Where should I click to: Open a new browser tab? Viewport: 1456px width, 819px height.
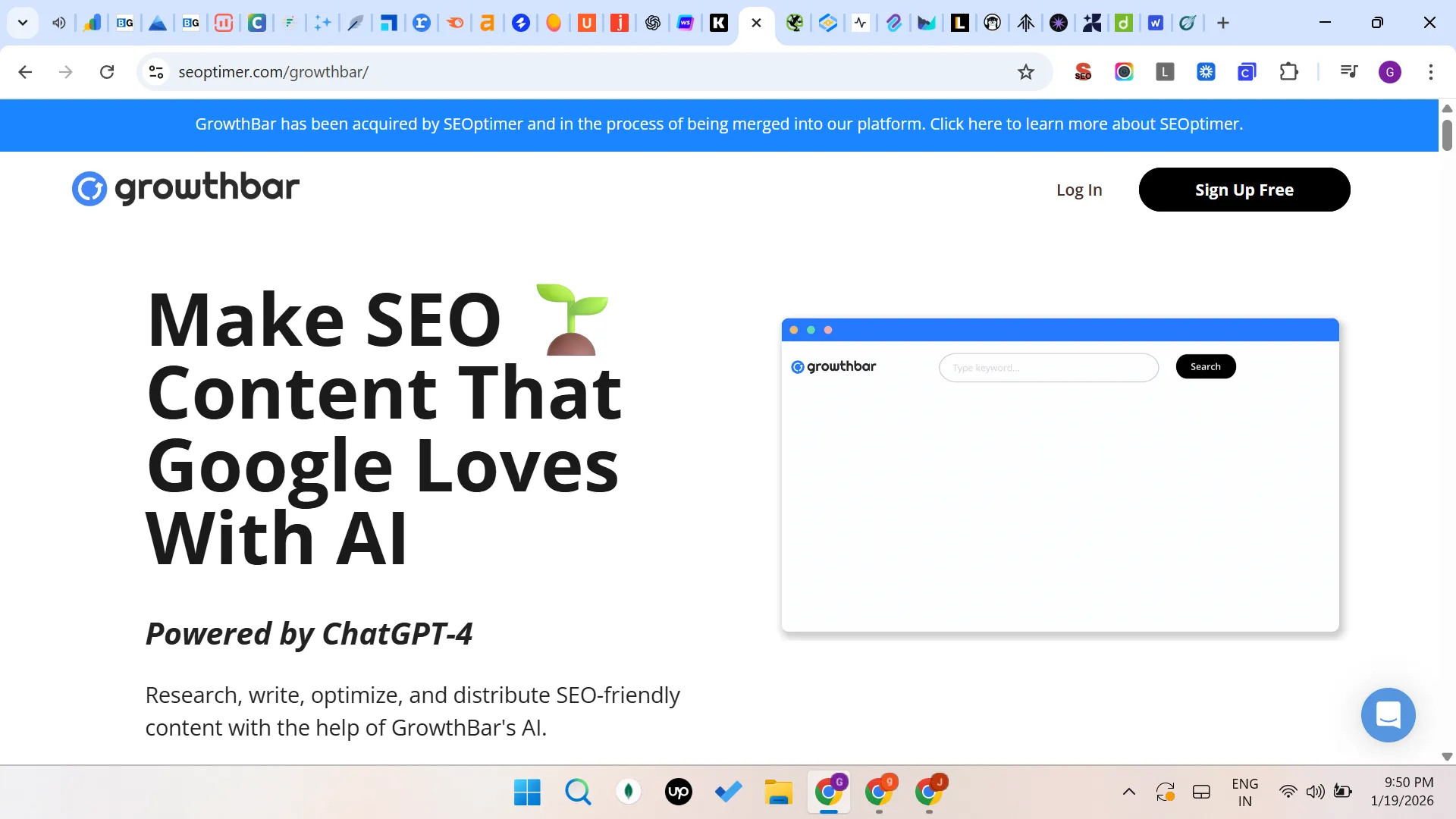point(1223,23)
